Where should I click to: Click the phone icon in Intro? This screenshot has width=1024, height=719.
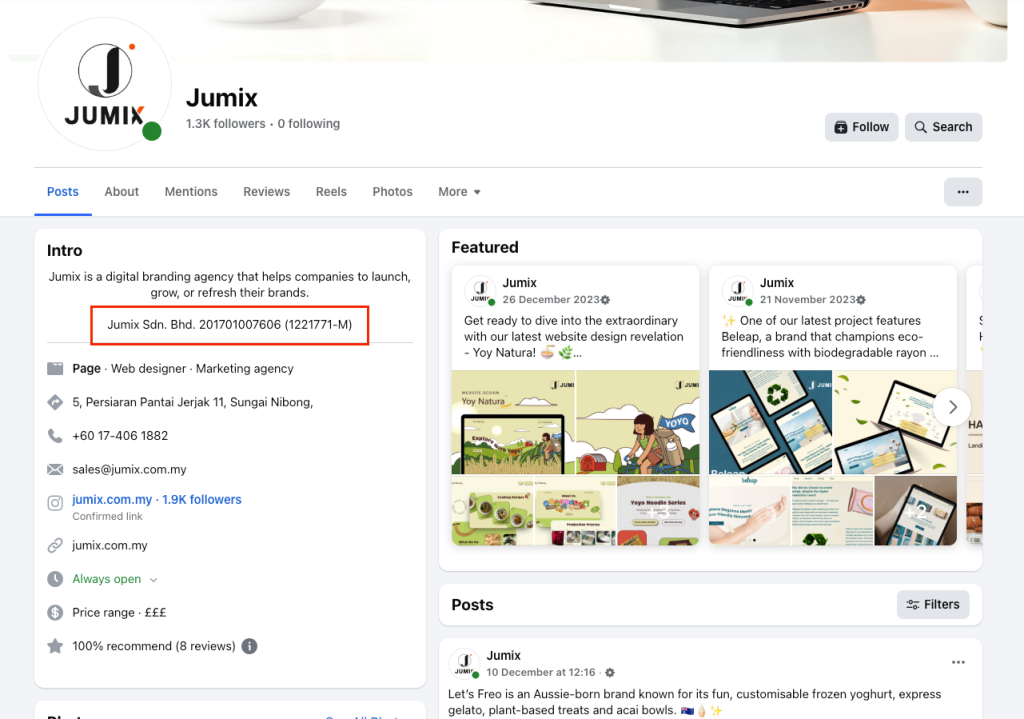click(55, 436)
